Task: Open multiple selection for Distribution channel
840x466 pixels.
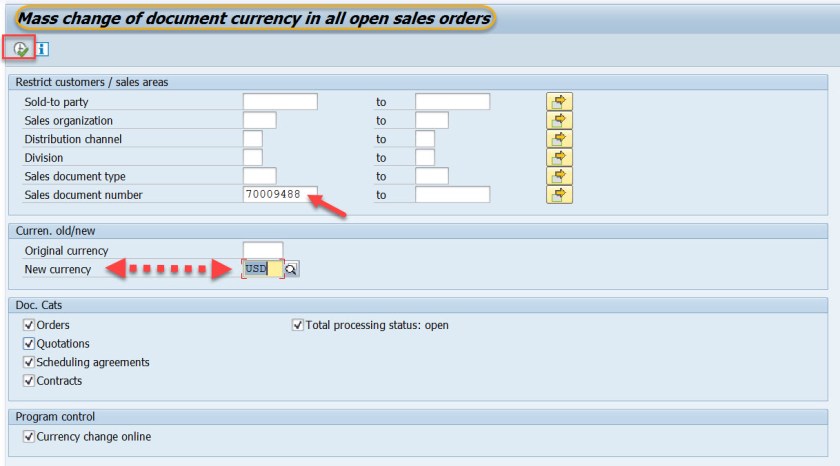Action: coord(559,139)
